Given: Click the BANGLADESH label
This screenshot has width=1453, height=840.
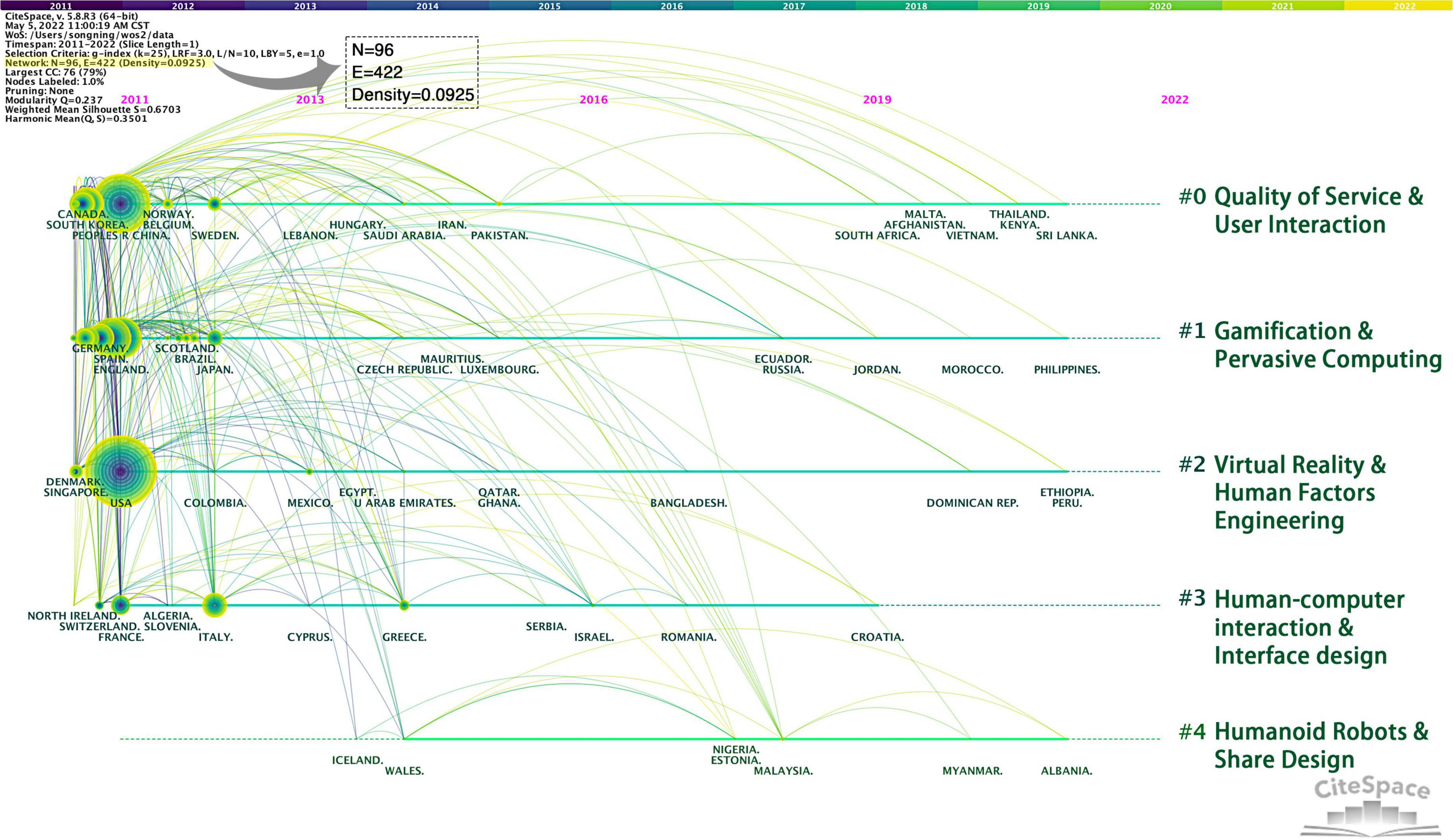Looking at the screenshot, I should click(688, 503).
